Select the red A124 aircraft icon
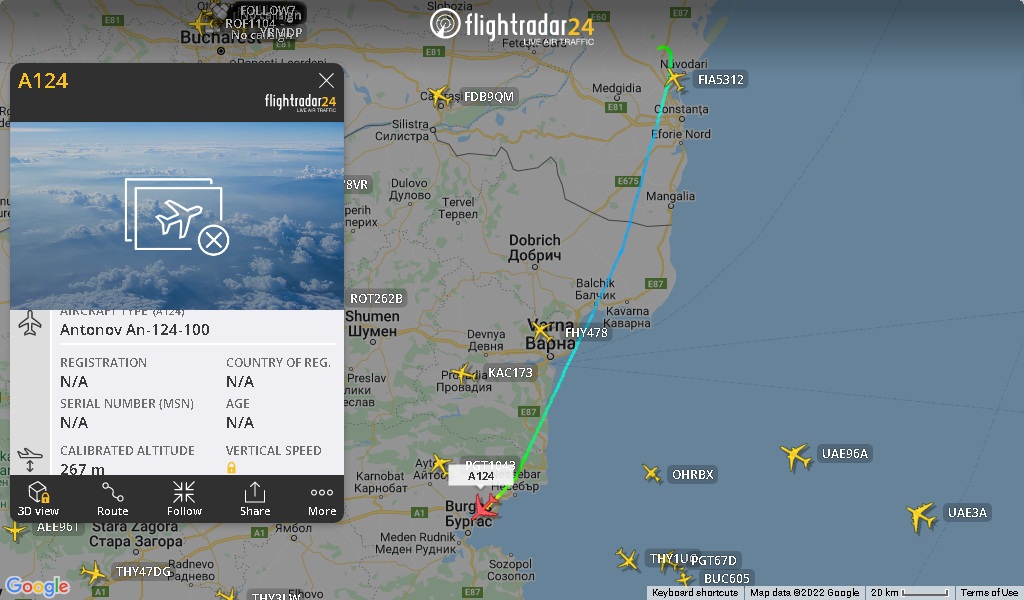 485,507
